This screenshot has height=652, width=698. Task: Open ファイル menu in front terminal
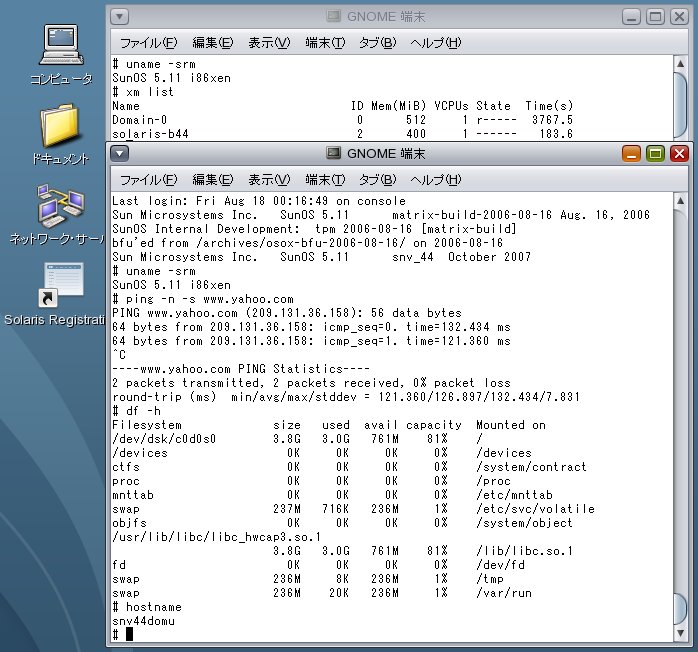[x=148, y=180]
